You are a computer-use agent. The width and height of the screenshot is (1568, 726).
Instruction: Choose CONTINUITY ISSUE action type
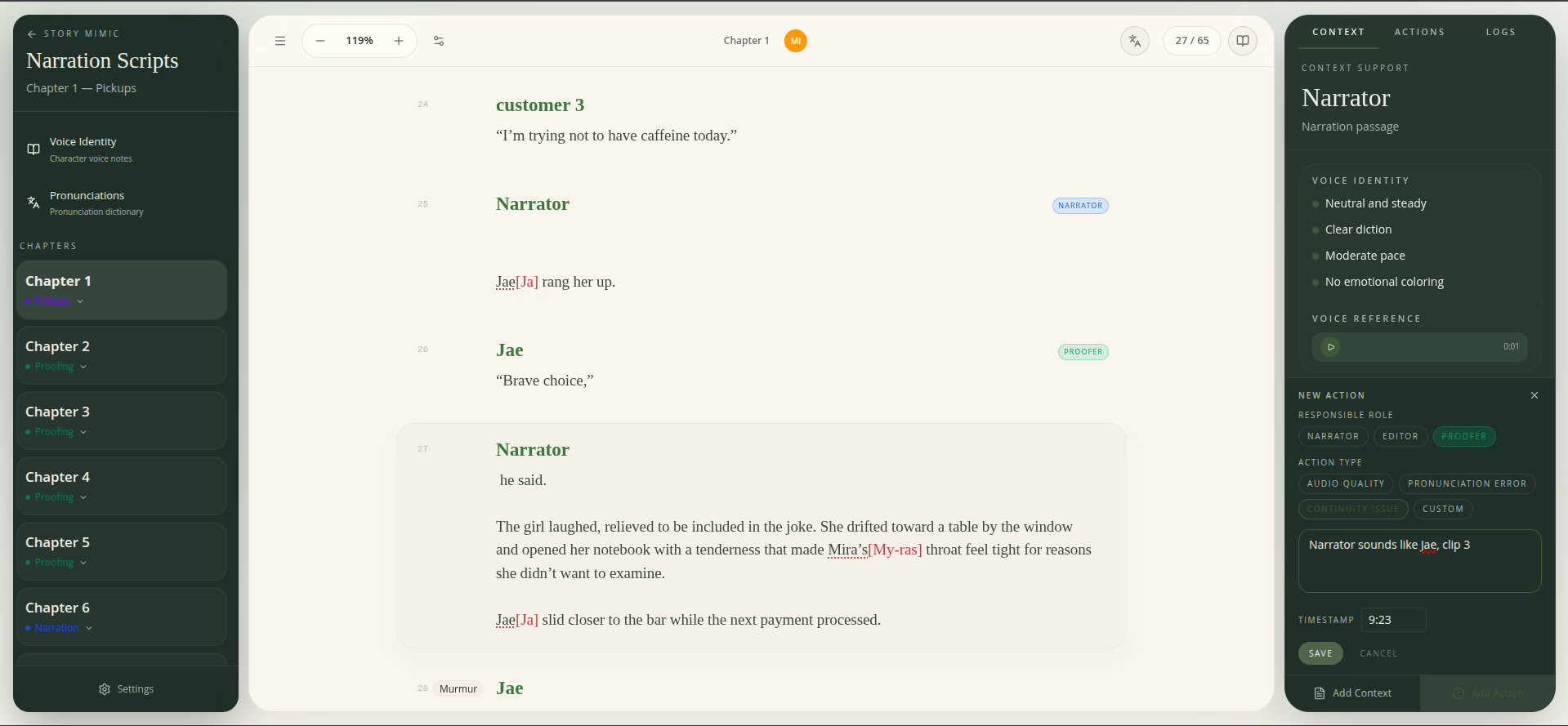1353,510
